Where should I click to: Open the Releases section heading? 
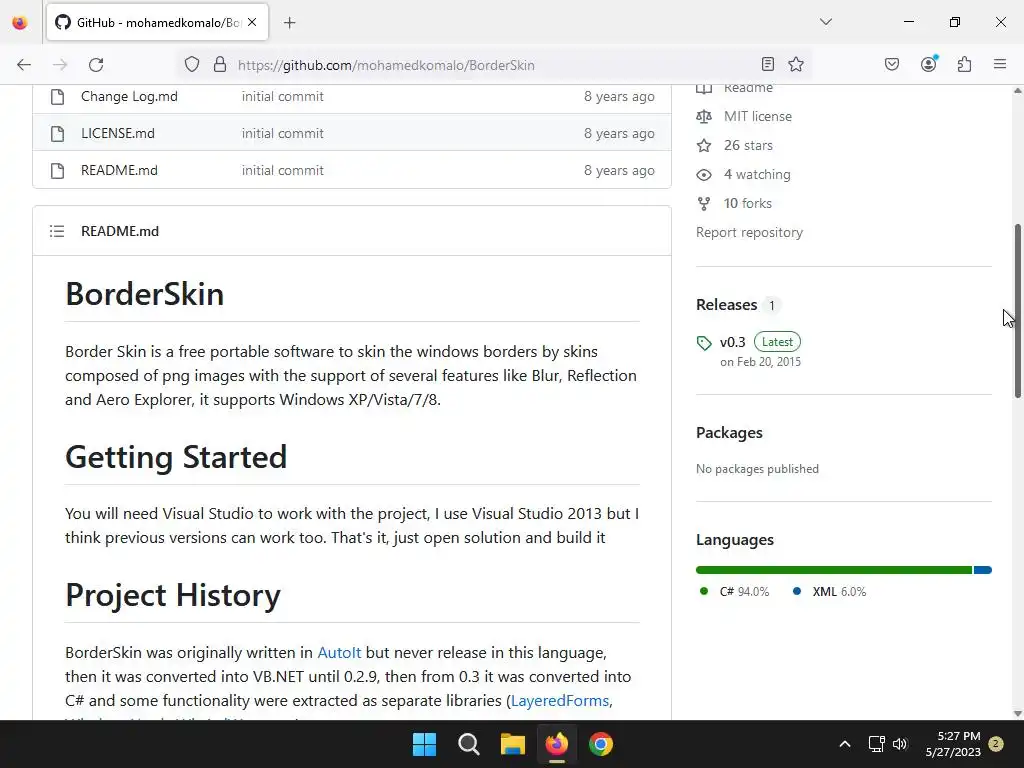click(x=727, y=305)
